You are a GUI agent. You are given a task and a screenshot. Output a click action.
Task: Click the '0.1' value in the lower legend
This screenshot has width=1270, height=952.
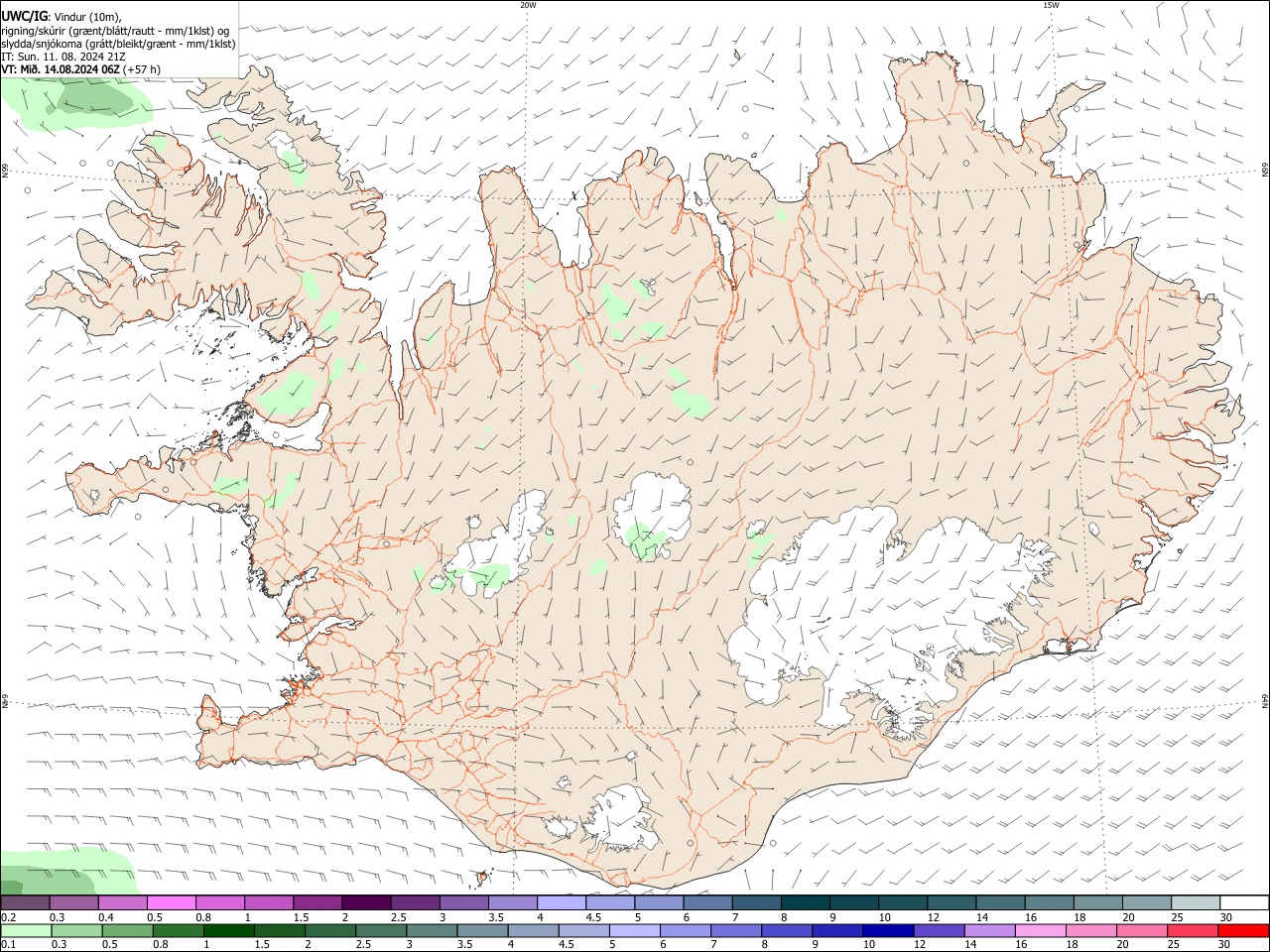pos(8,945)
